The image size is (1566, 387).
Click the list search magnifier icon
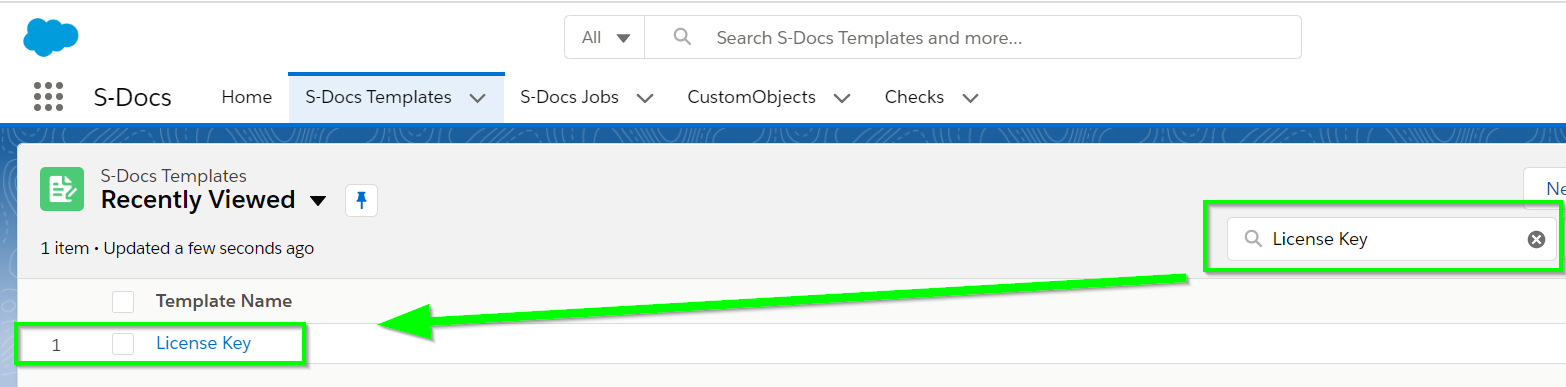(x=1252, y=239)
